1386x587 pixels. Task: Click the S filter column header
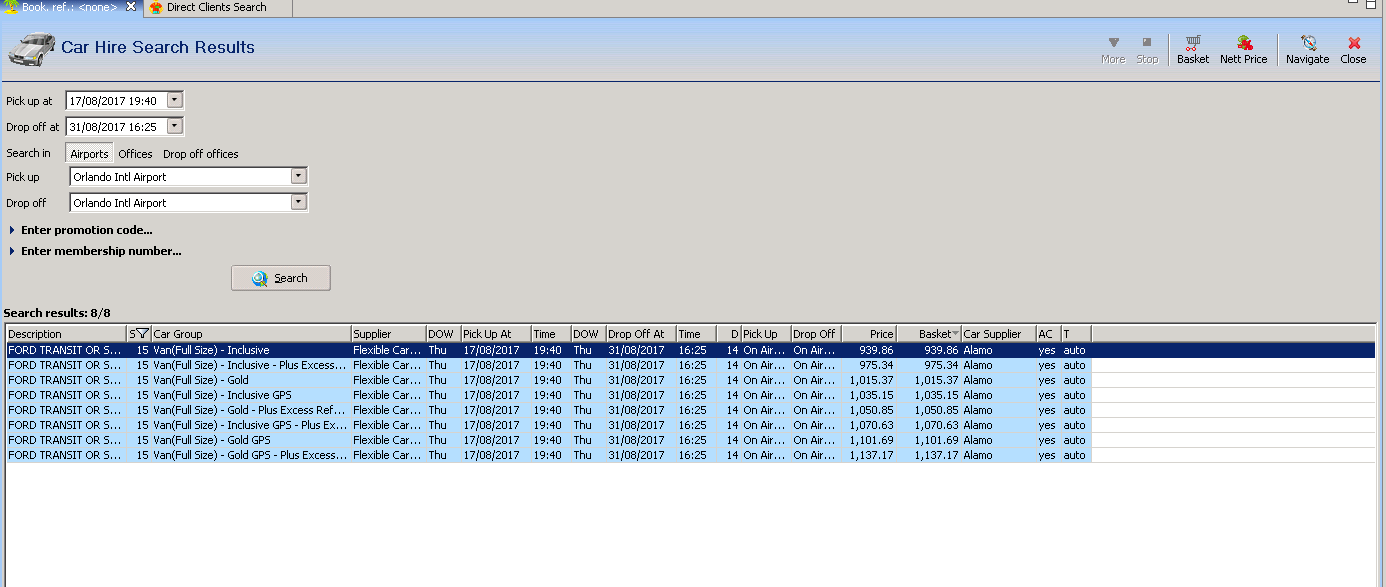tap(139, 334)
